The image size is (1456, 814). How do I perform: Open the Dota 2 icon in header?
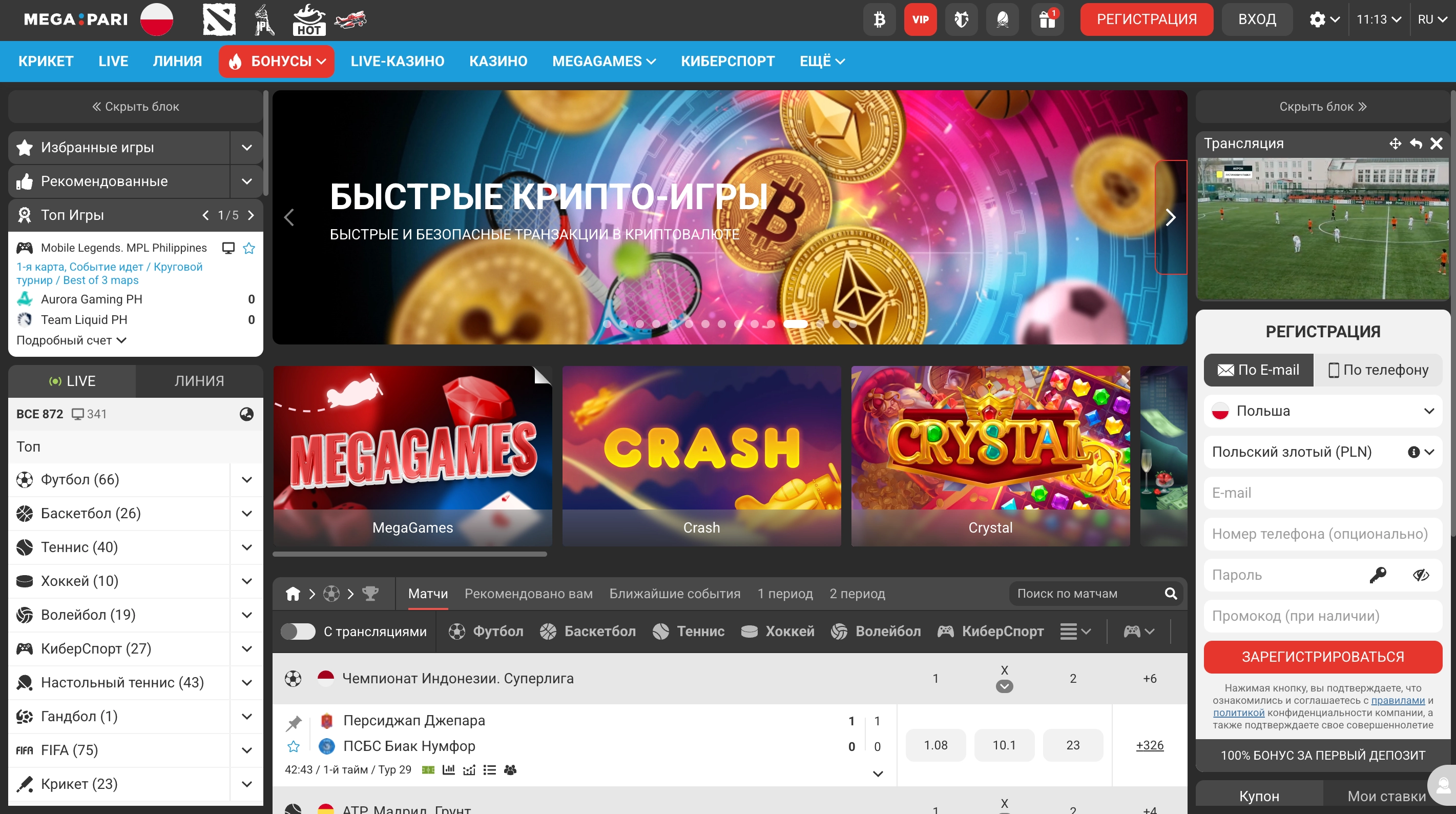coord(219,20)
